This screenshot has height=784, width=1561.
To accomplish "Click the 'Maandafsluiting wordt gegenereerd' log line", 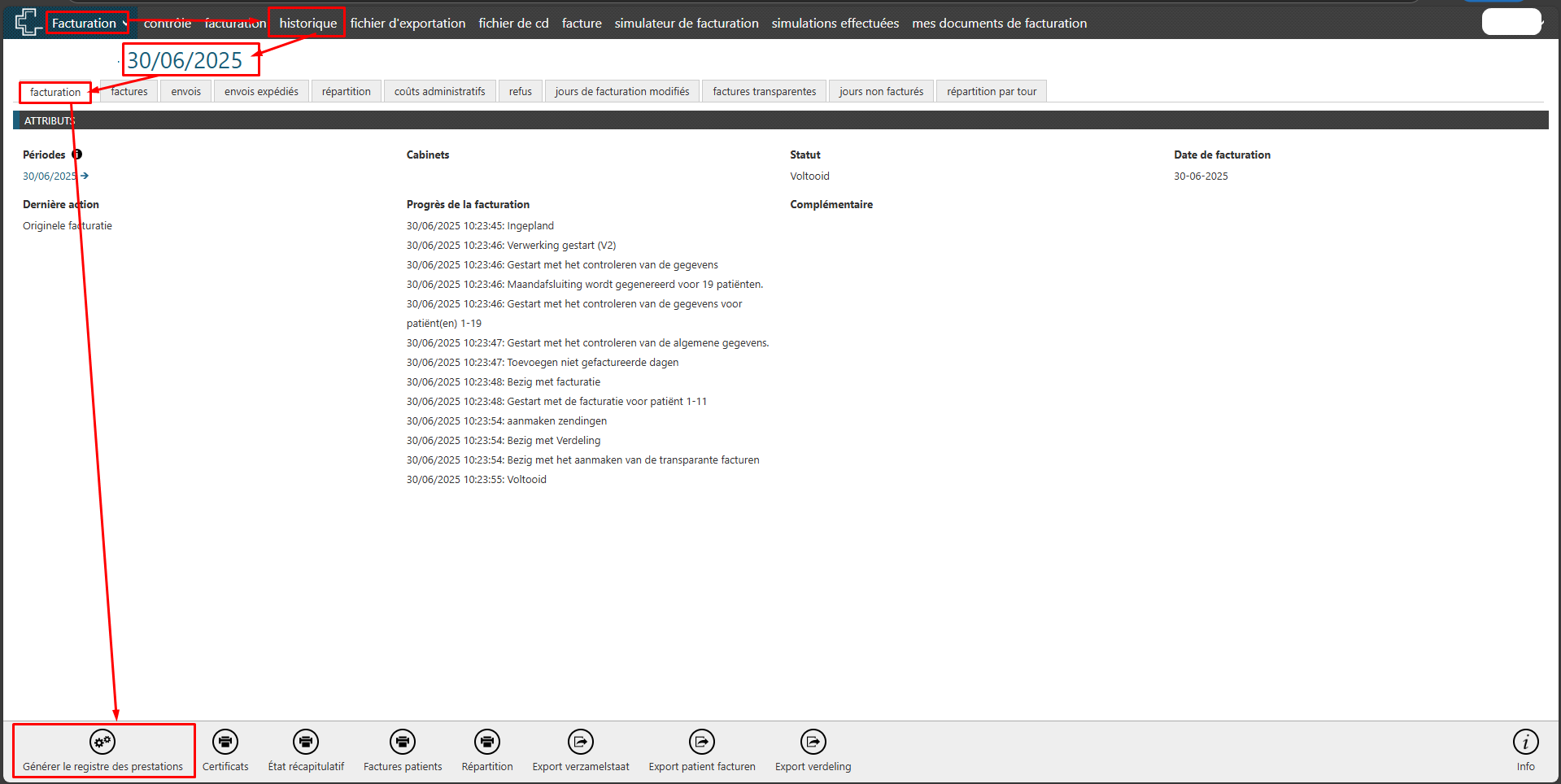I will (x=585, y=284).
